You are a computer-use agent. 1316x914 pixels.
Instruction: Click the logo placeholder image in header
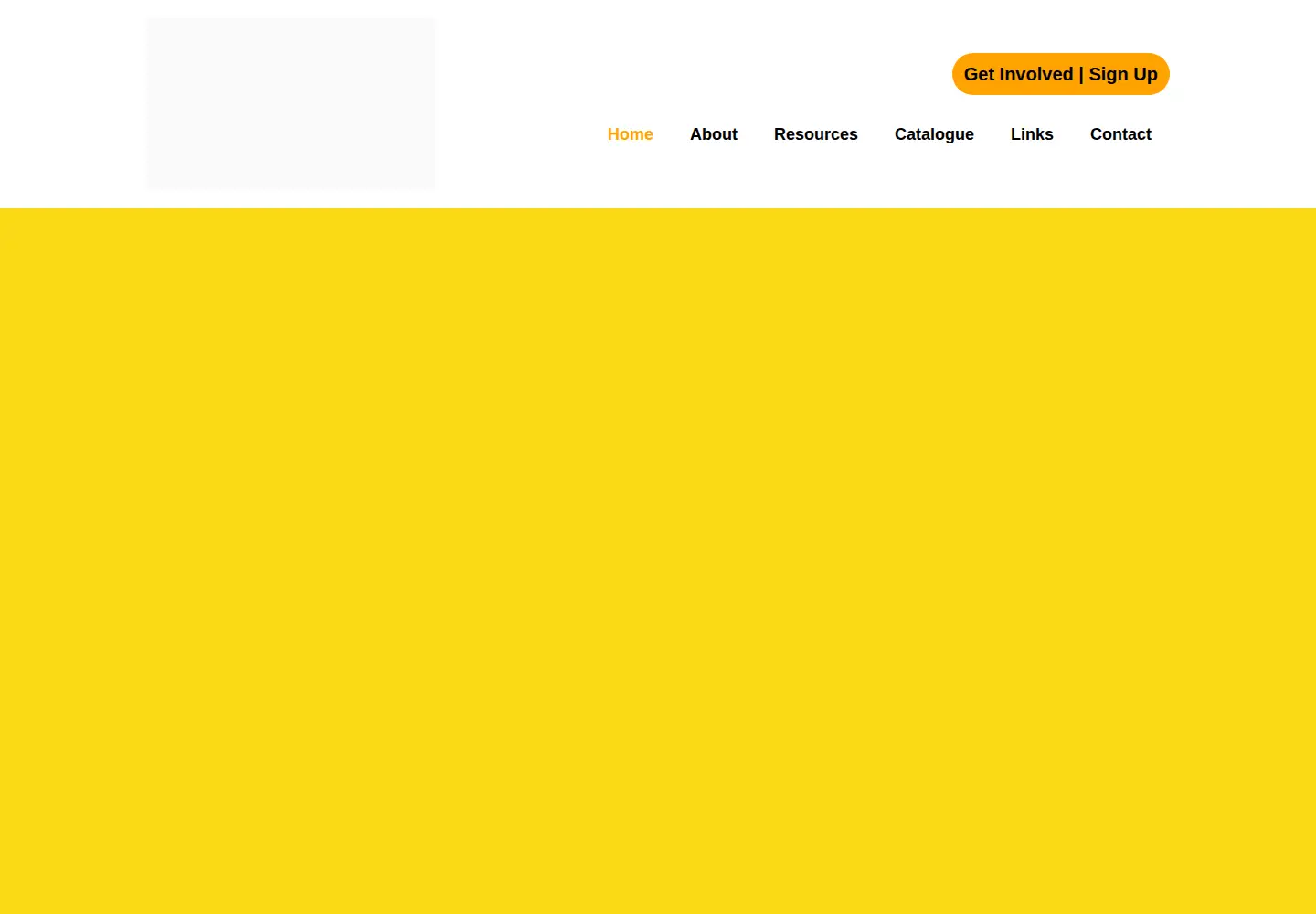pos(291,103)
